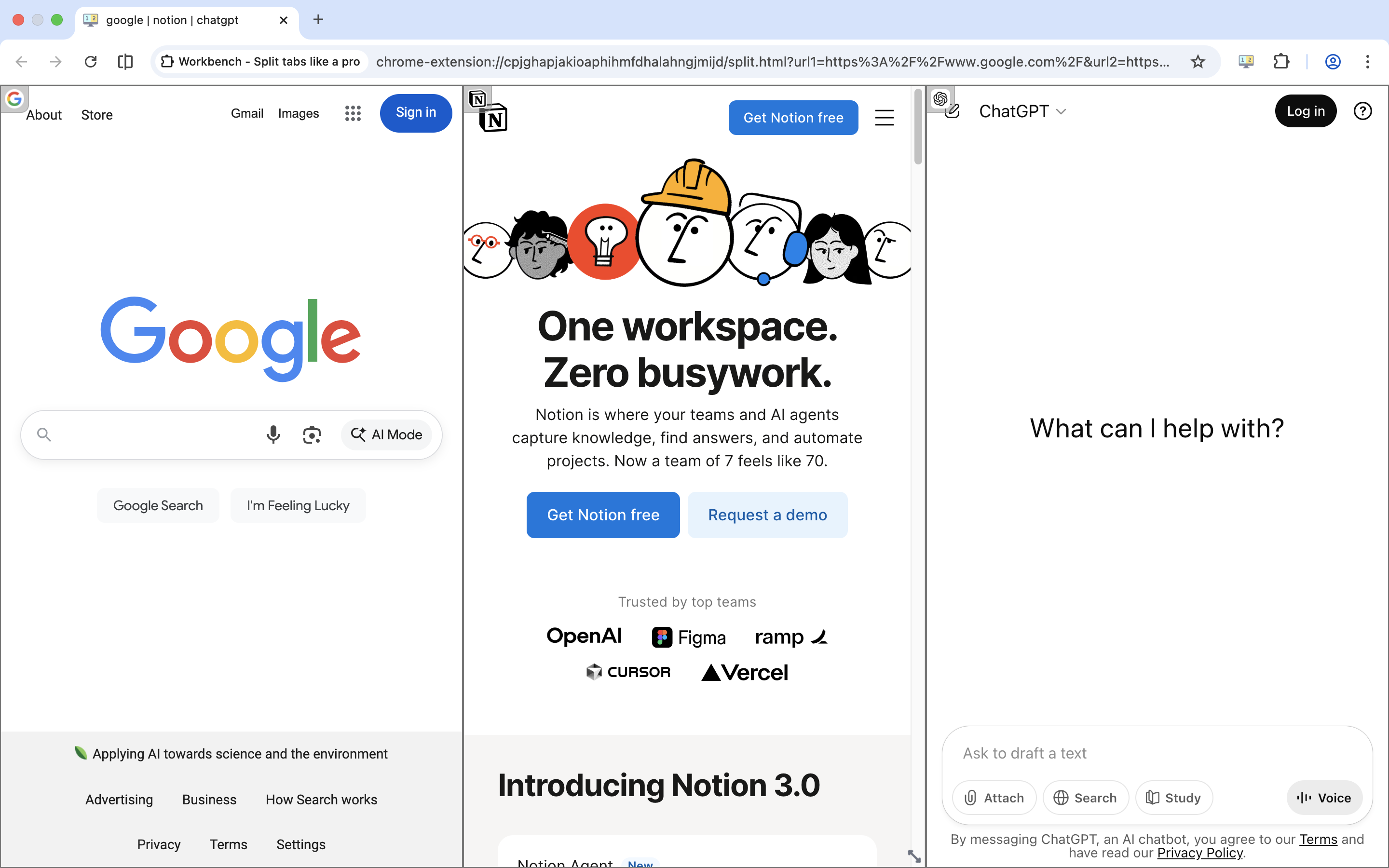Image resolution: width=1389 pixels, height=868 pixels.
Task: Open the Chrome three-dot menu
Action: point(1368,61)
